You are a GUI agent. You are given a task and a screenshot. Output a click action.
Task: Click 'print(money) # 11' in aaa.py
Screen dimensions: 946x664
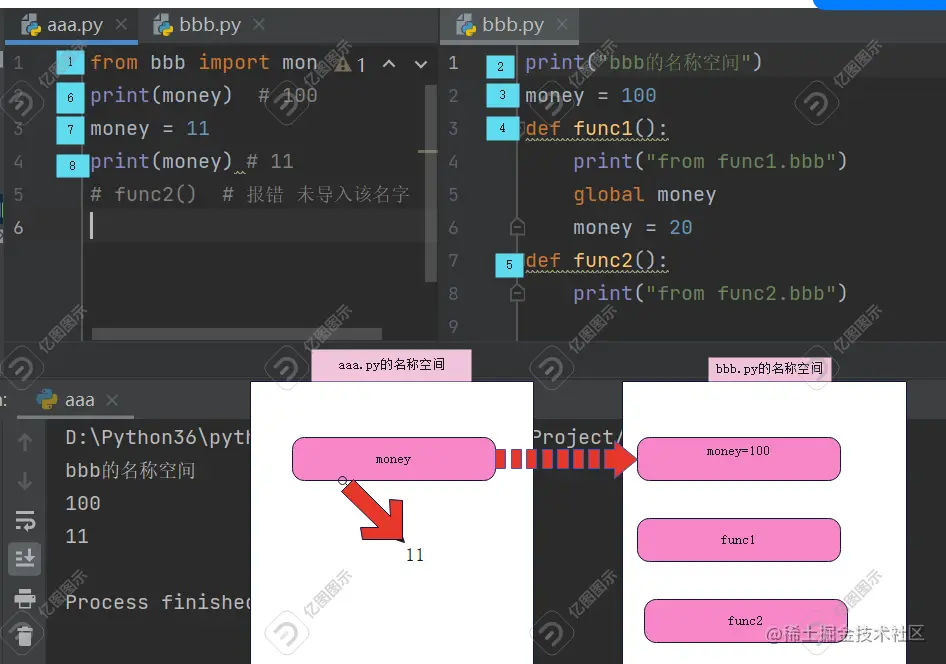(192, 162)
